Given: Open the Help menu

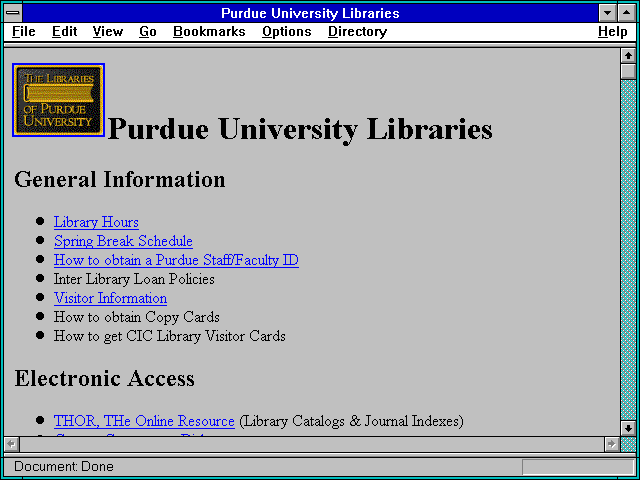Looking at the screenshot, I should click(x=613, y=32).
